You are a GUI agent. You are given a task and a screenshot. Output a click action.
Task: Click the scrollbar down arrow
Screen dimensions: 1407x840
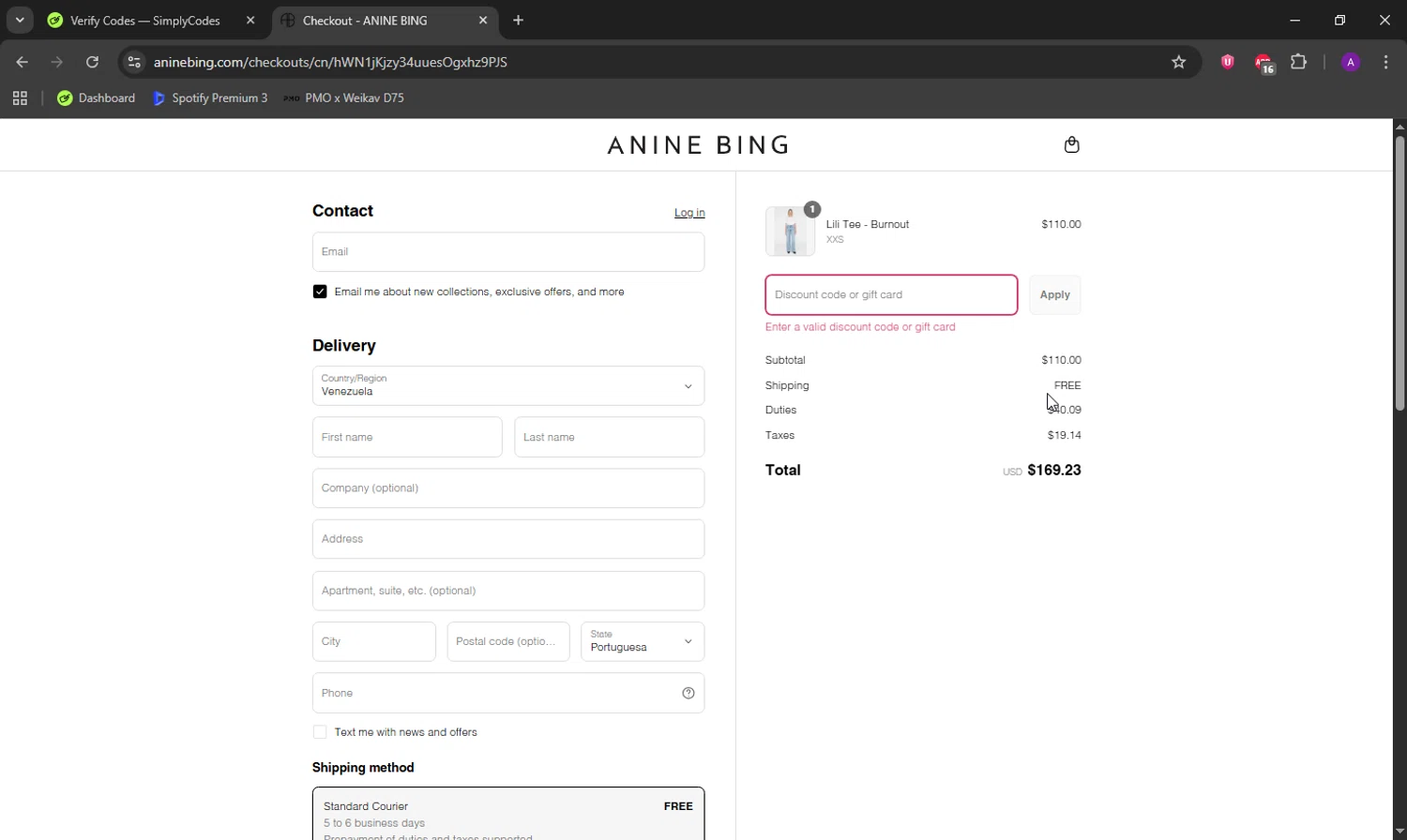1399,832
